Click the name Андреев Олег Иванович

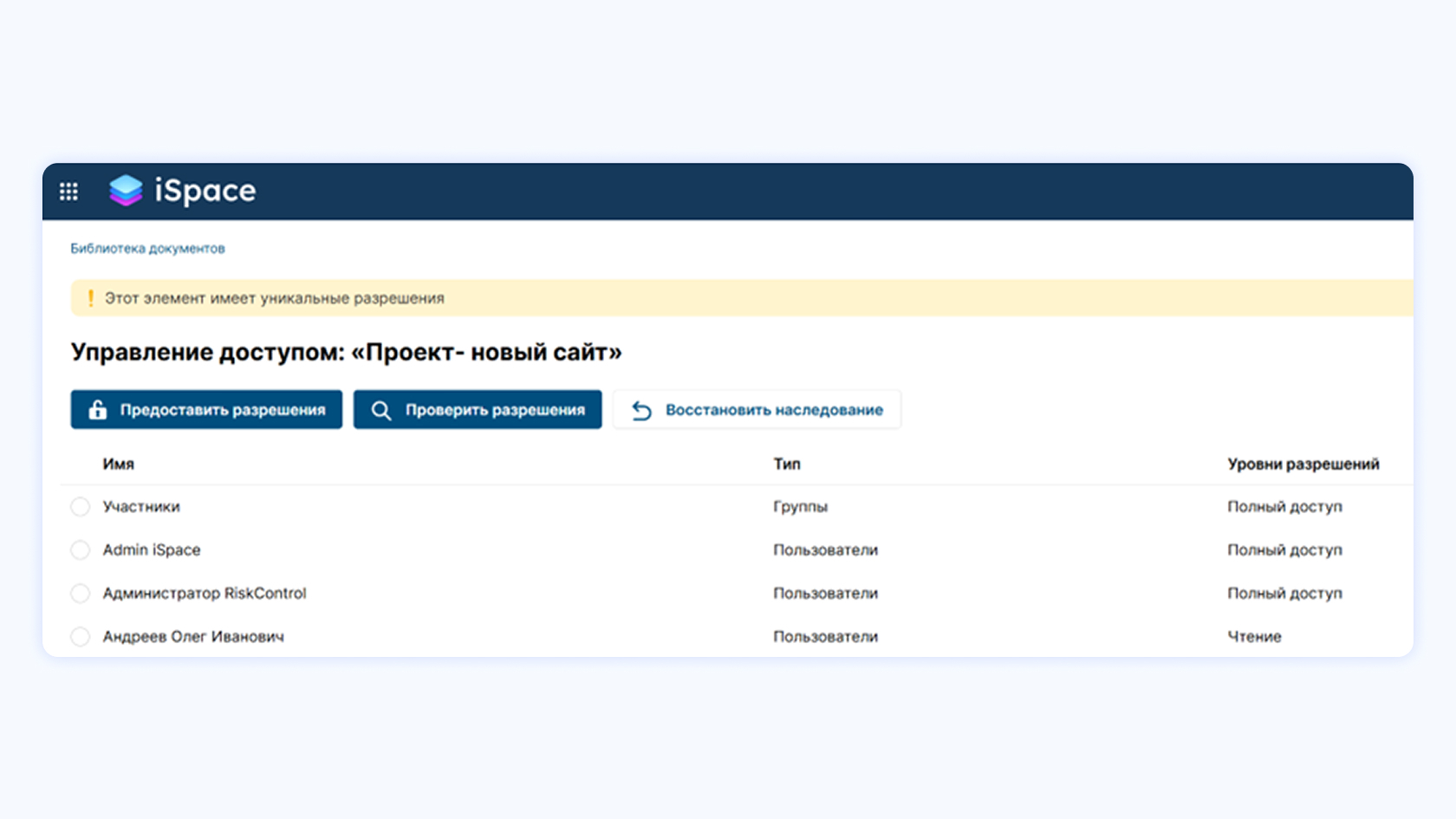[193, 636]
